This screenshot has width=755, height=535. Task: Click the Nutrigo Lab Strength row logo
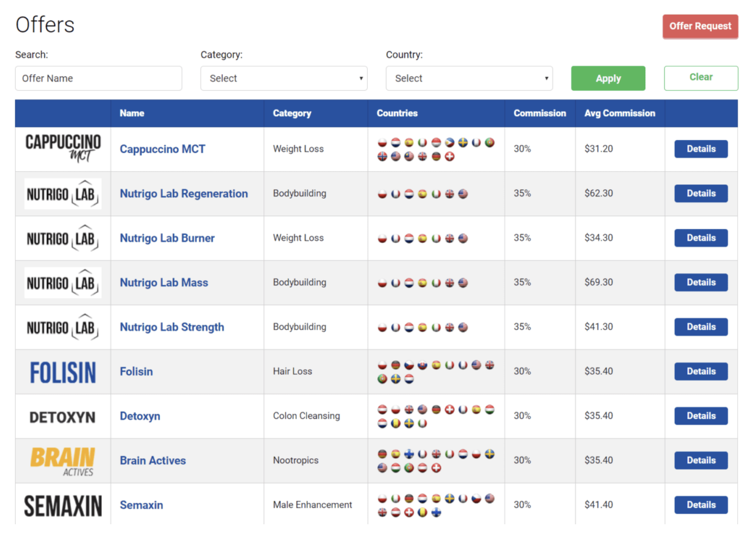pos(63,327)
